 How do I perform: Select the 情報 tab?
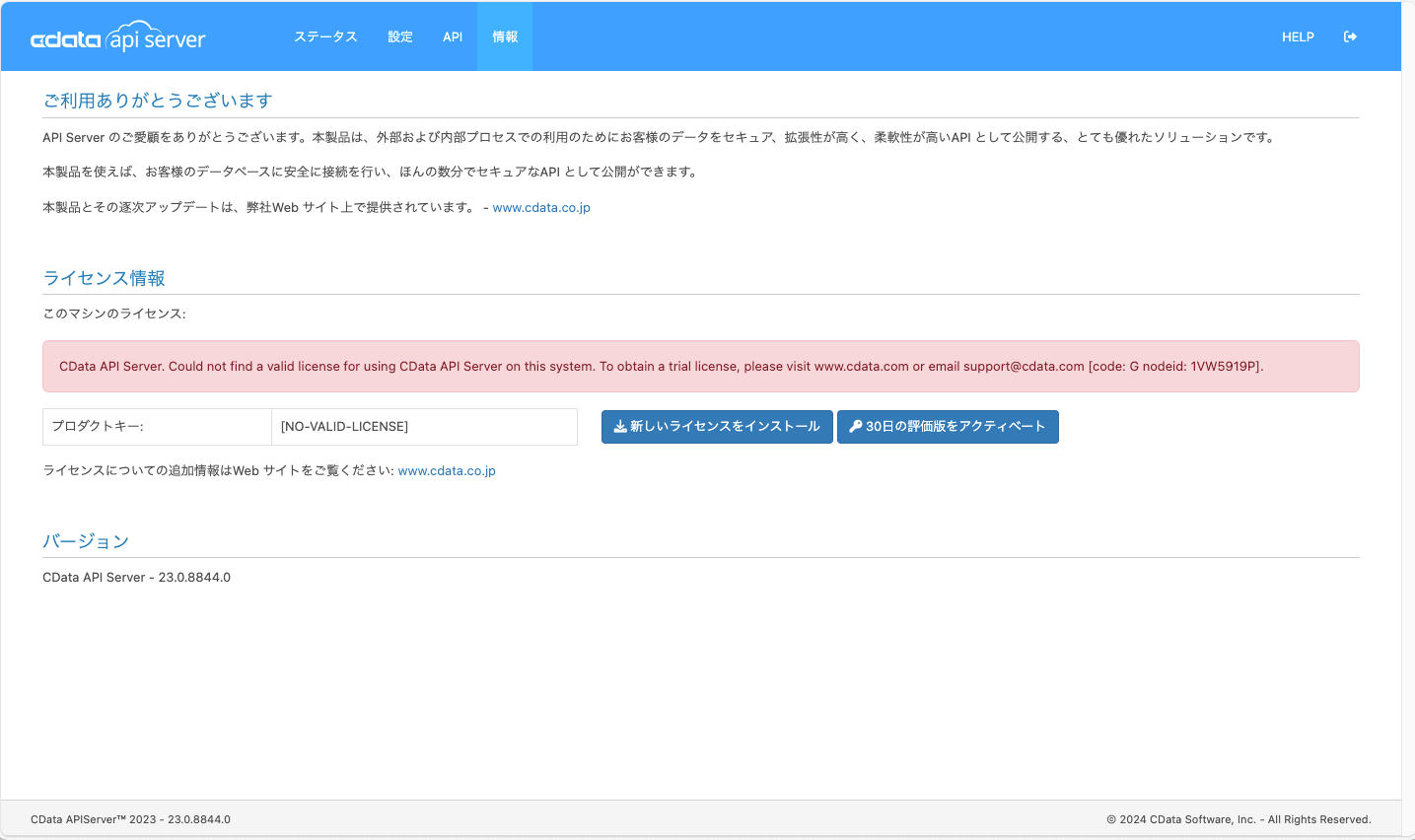tap(505, 36)
